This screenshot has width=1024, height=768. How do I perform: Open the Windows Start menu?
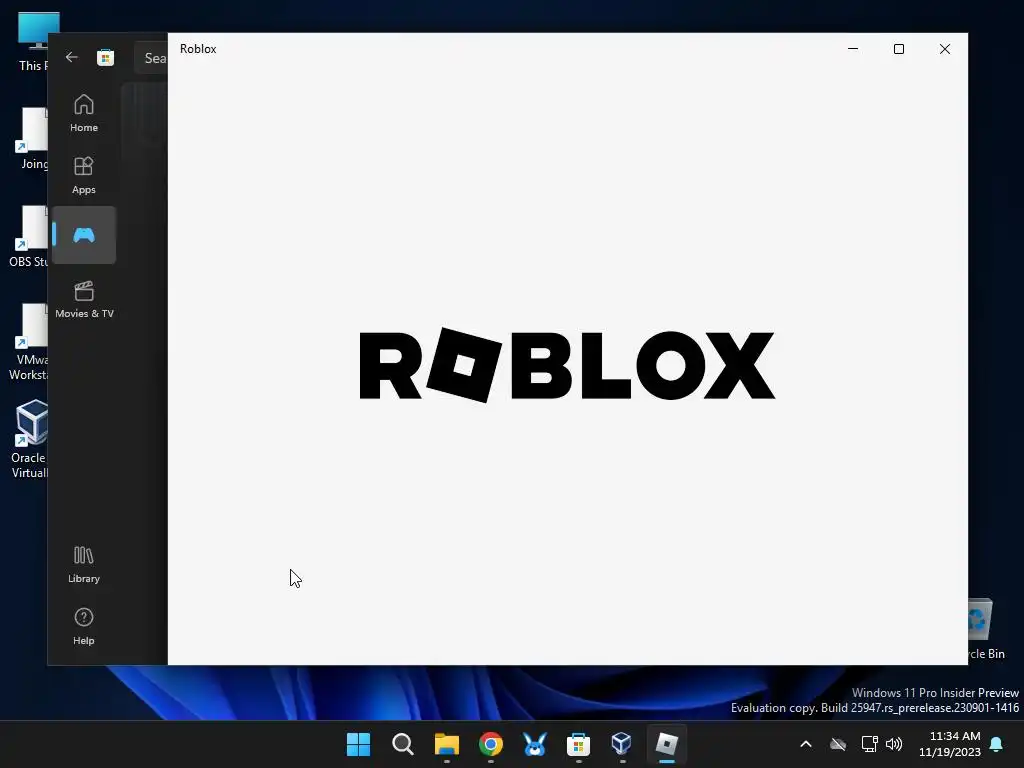coord(359,744)
